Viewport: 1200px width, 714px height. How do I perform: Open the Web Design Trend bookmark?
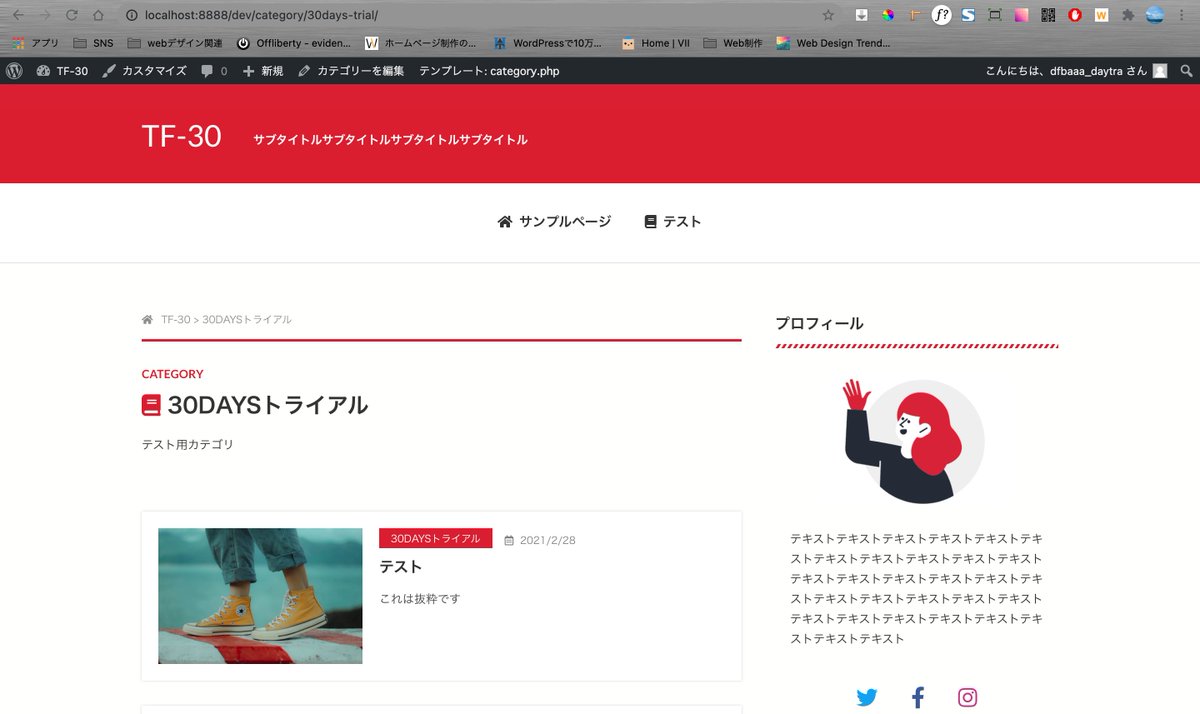[833, 43]
